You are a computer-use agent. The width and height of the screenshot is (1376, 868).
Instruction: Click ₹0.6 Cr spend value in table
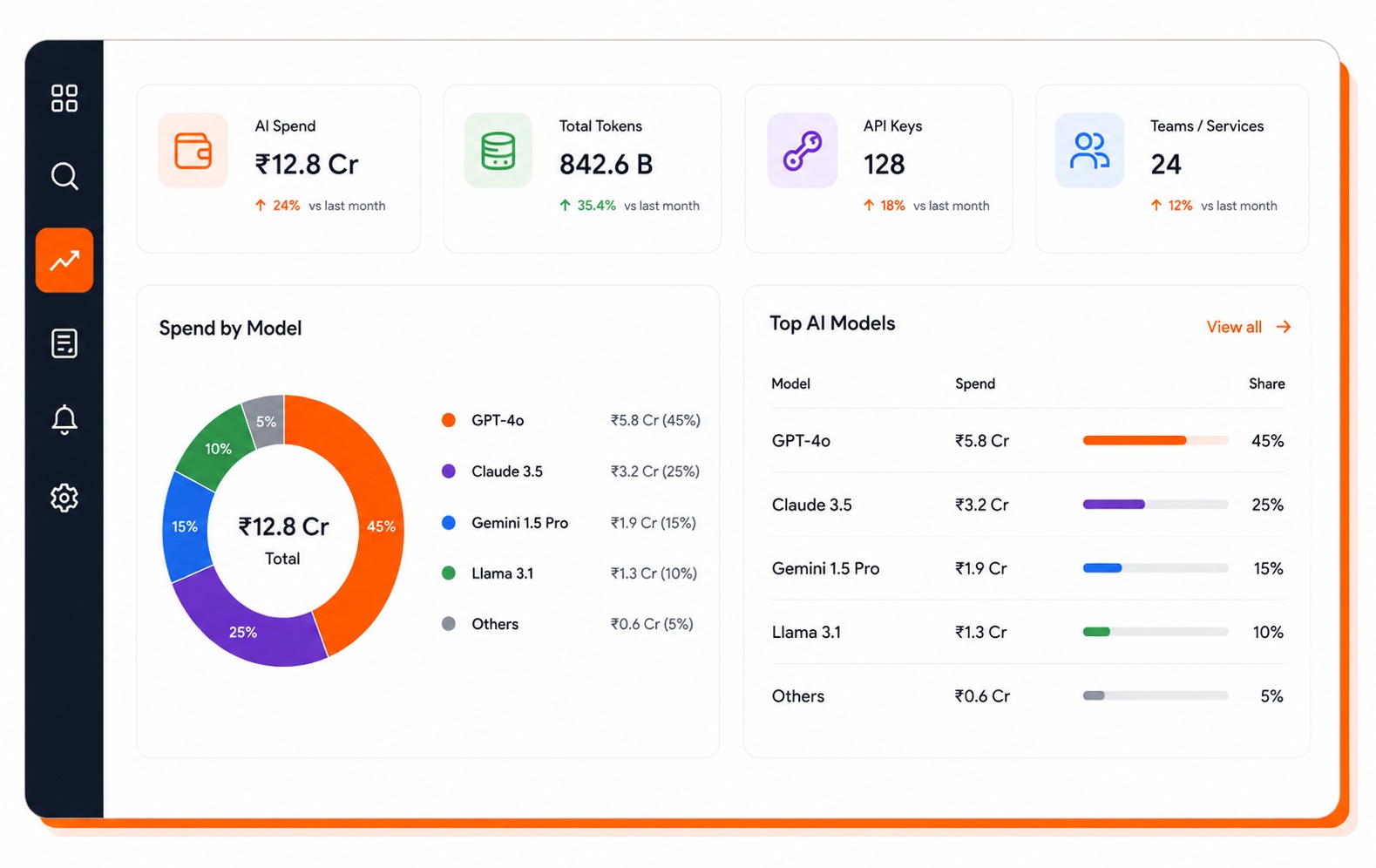pyautogui.click(x=982, y=695)
